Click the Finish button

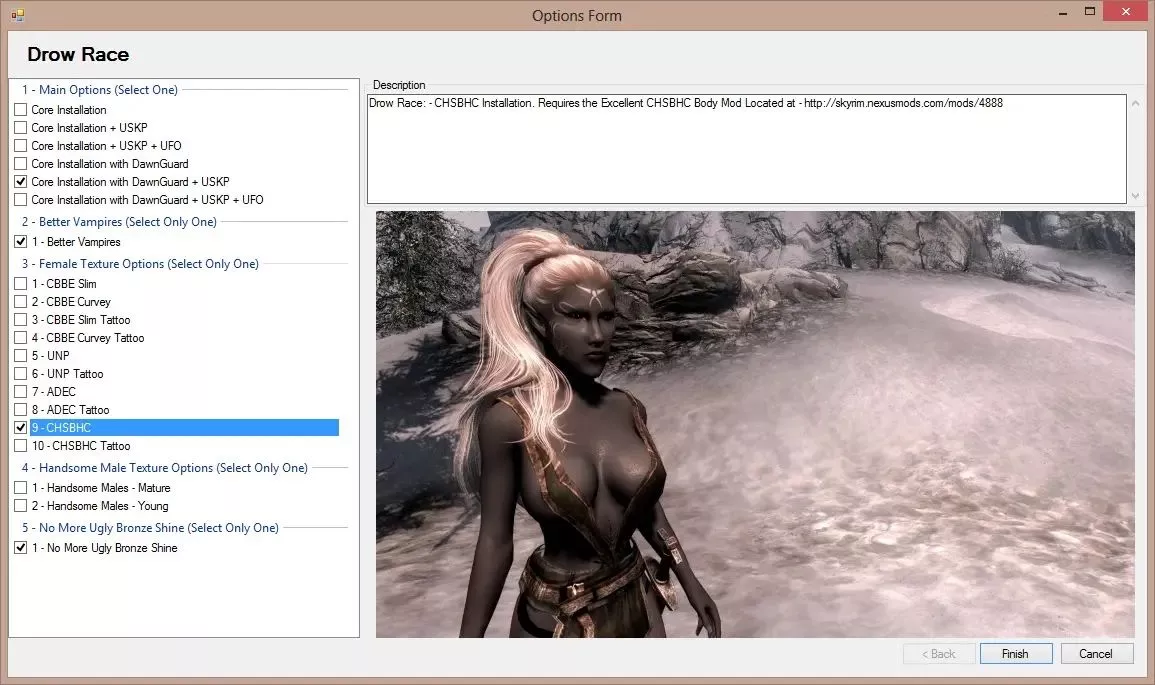[x=1016, y=654]
